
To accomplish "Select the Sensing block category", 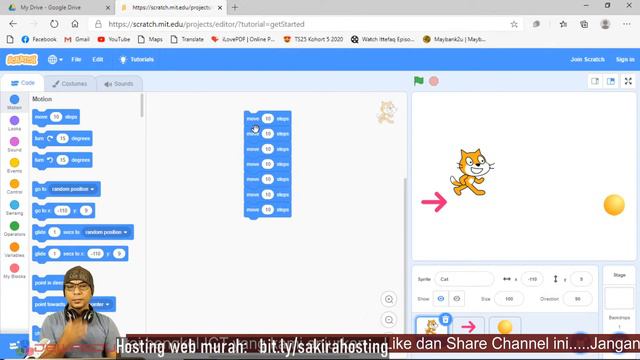I will click(14, 208).
